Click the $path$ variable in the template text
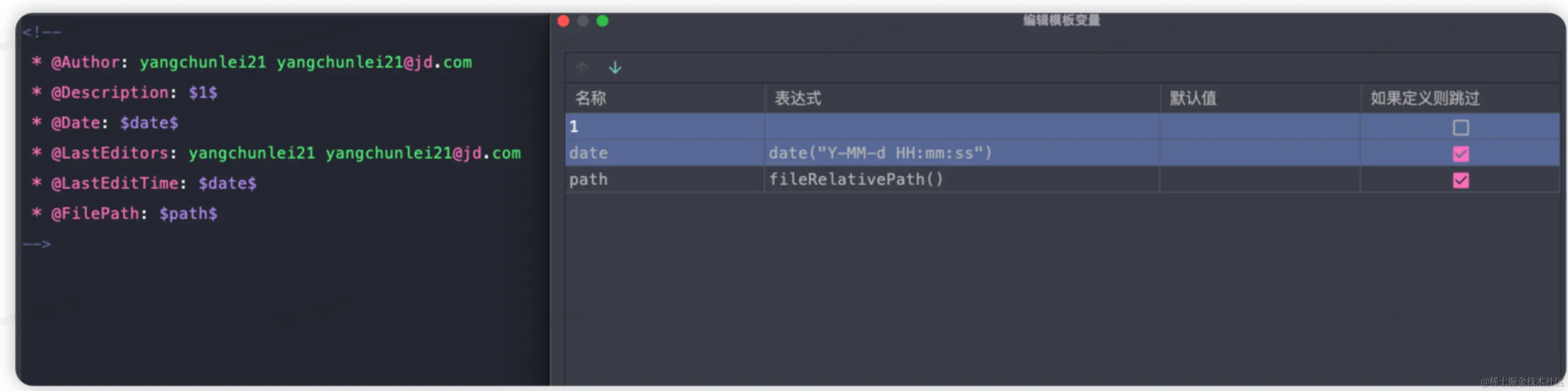This screenshot has width=1568, height=391. [x=188, y=214]
